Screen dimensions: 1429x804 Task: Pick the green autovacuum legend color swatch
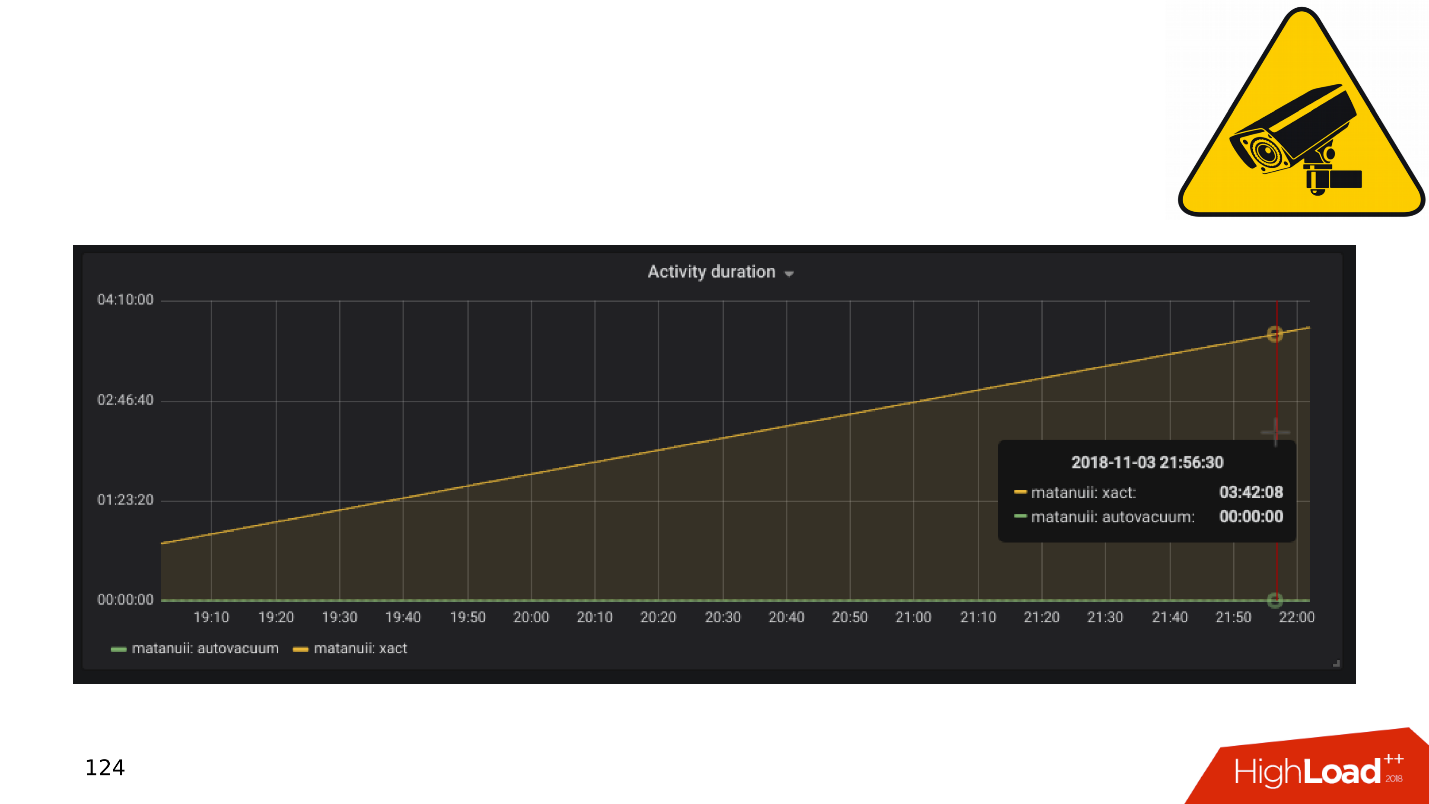[x=118, y=649]
